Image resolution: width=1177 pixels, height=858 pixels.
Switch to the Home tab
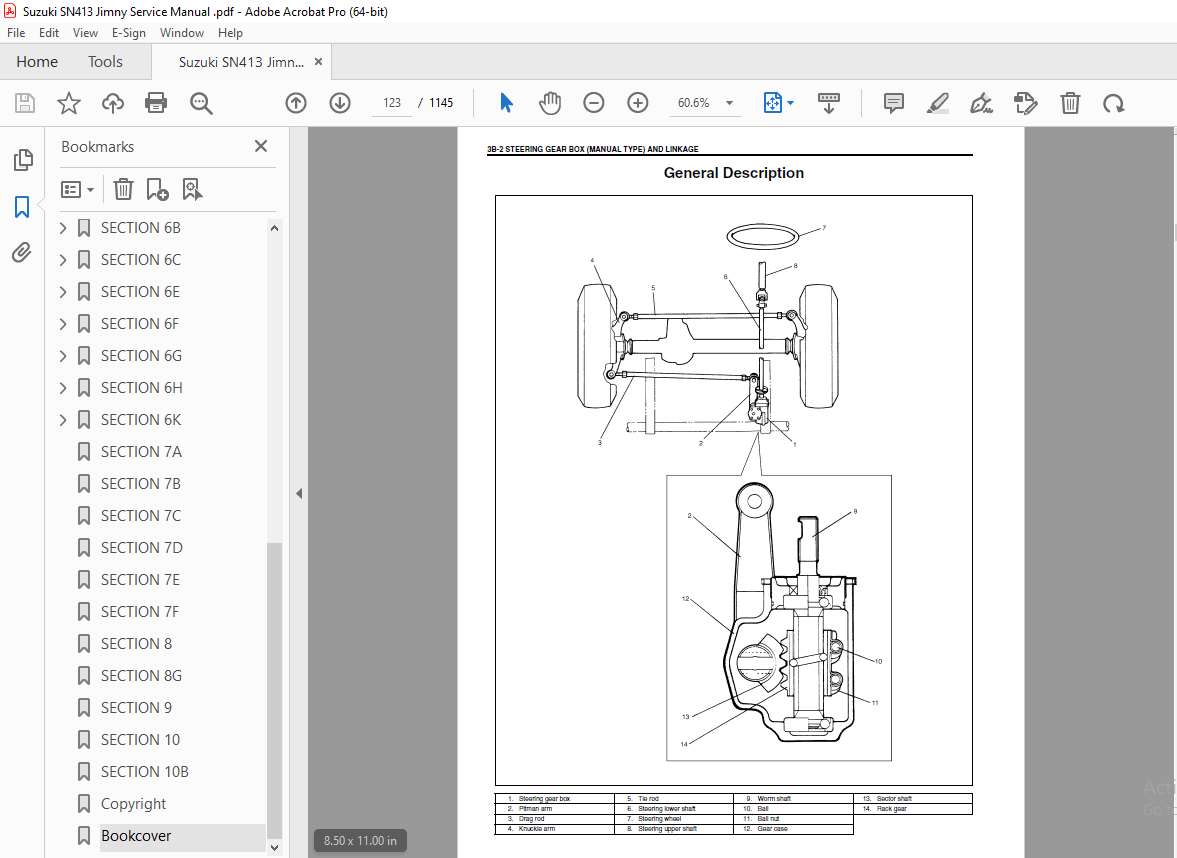37,62
